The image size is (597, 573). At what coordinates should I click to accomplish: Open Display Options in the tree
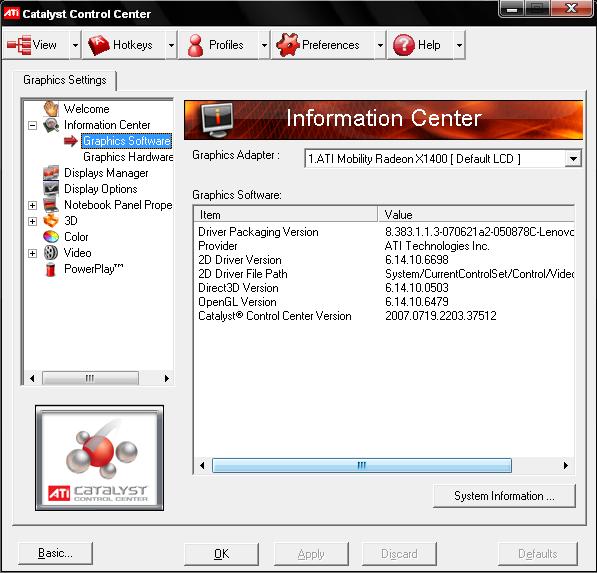click(x=101, y=189)
